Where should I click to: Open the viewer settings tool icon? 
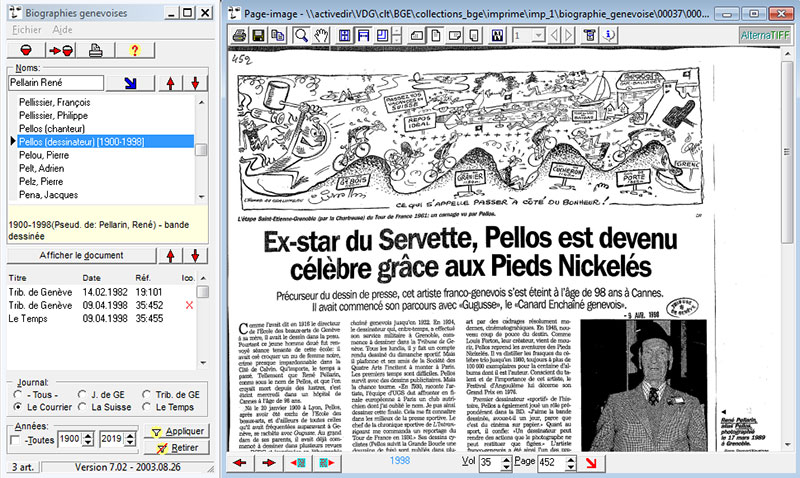pyautogui.click(x=590, y=35)
